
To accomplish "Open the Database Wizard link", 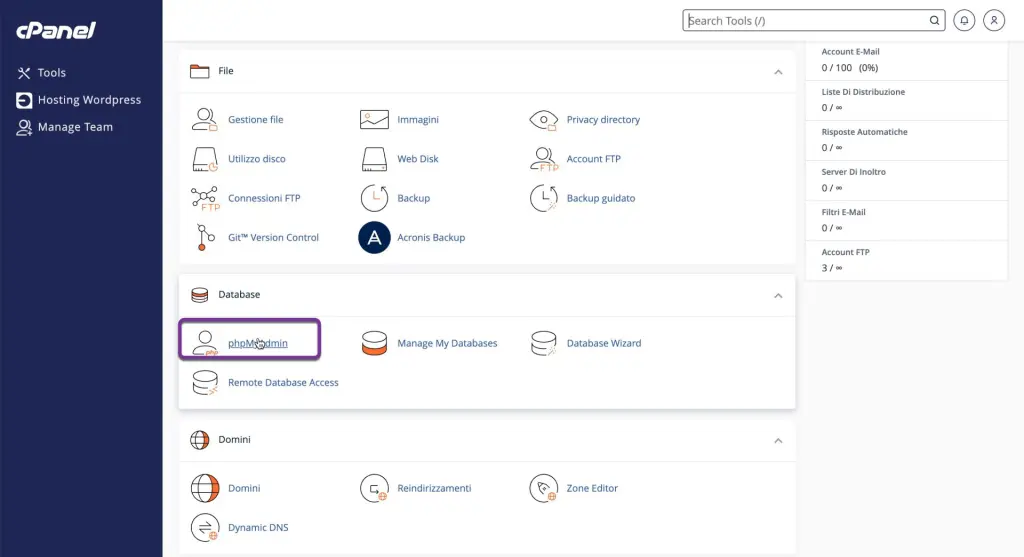I will (x=604, y=343).
